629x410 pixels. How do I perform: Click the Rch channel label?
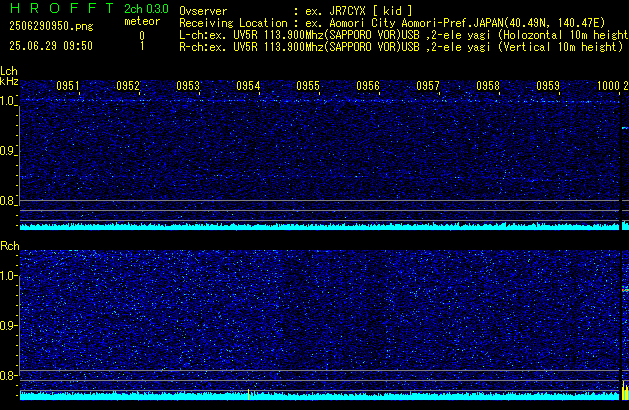click(x=10, y=246)
